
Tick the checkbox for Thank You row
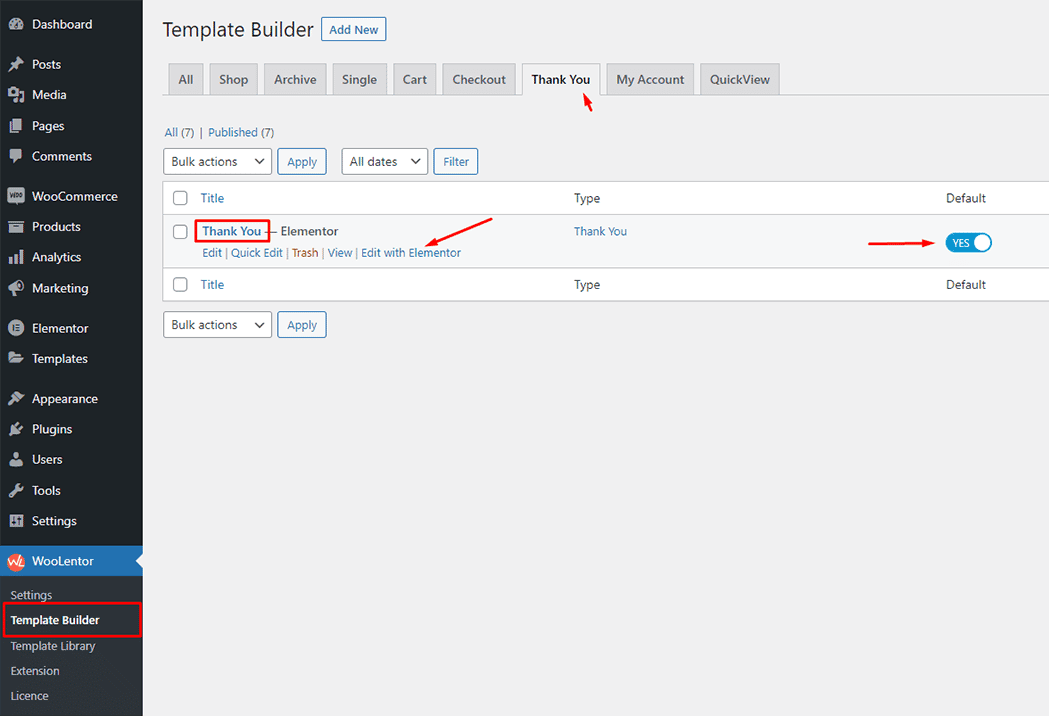[x=180, y=232]
